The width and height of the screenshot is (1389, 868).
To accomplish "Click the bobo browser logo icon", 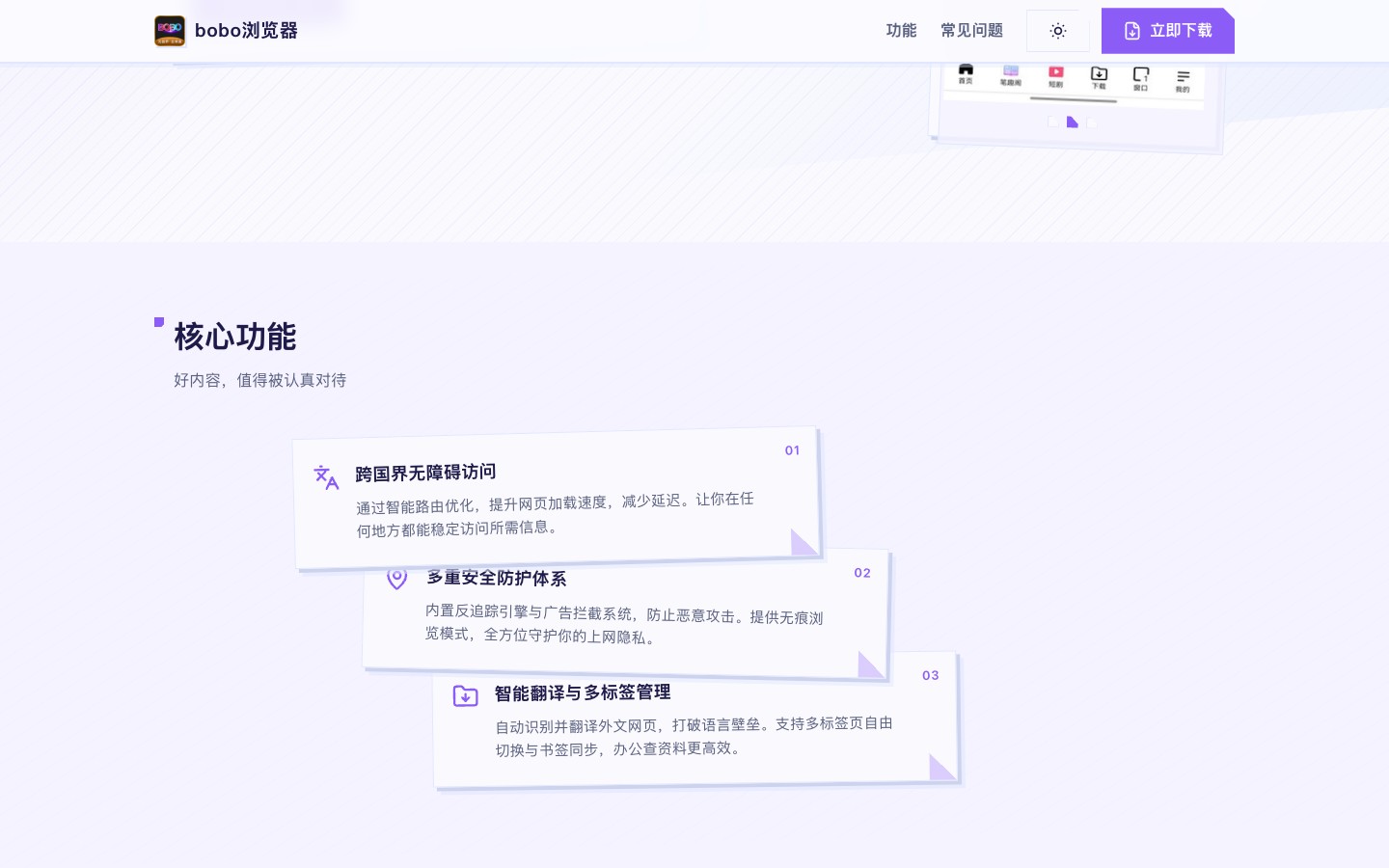I will coord(170,31).
